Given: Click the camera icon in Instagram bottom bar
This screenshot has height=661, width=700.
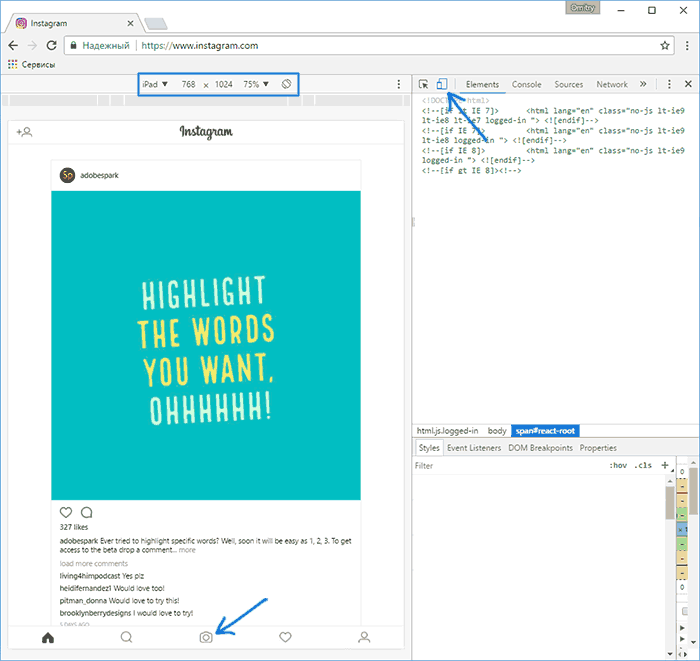Looking at the screenshot, I should tap(205, 637).
